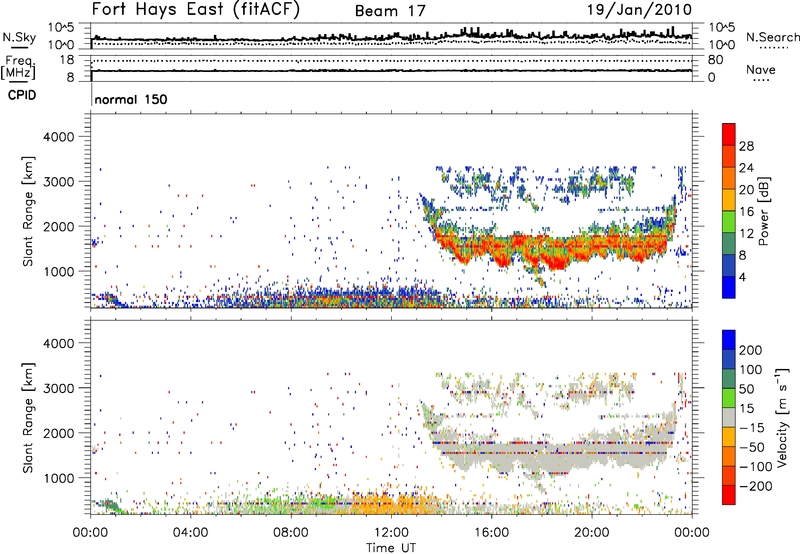Pick the blue top segment of Velocity colorbar
This screenshot has width=800, height=554.
click(x=729, y=340)
